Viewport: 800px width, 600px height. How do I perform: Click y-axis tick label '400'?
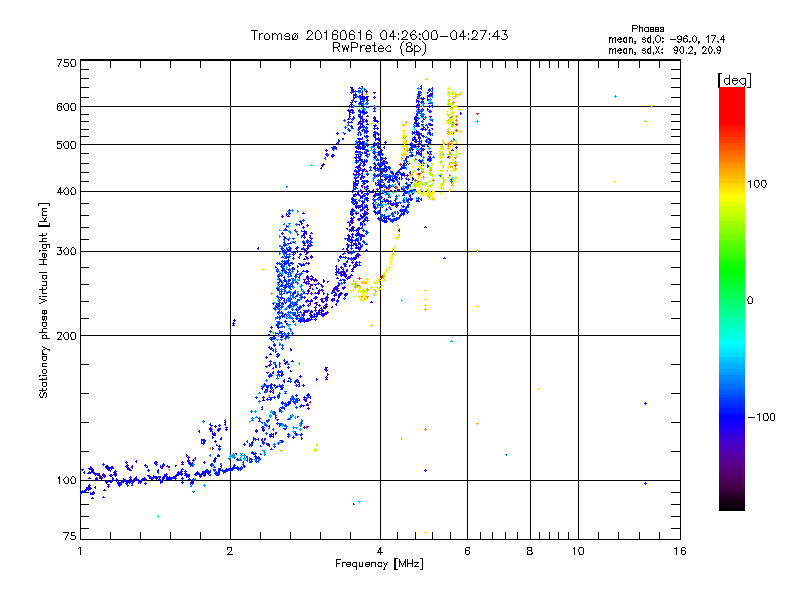[x=66, y=191]
